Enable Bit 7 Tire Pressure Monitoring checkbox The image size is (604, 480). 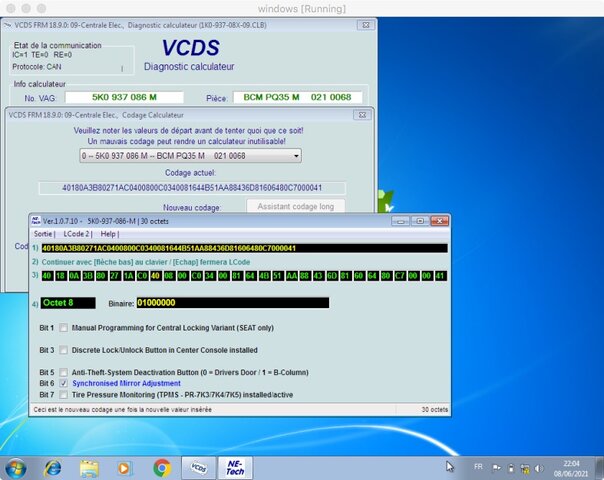point(64,395)
